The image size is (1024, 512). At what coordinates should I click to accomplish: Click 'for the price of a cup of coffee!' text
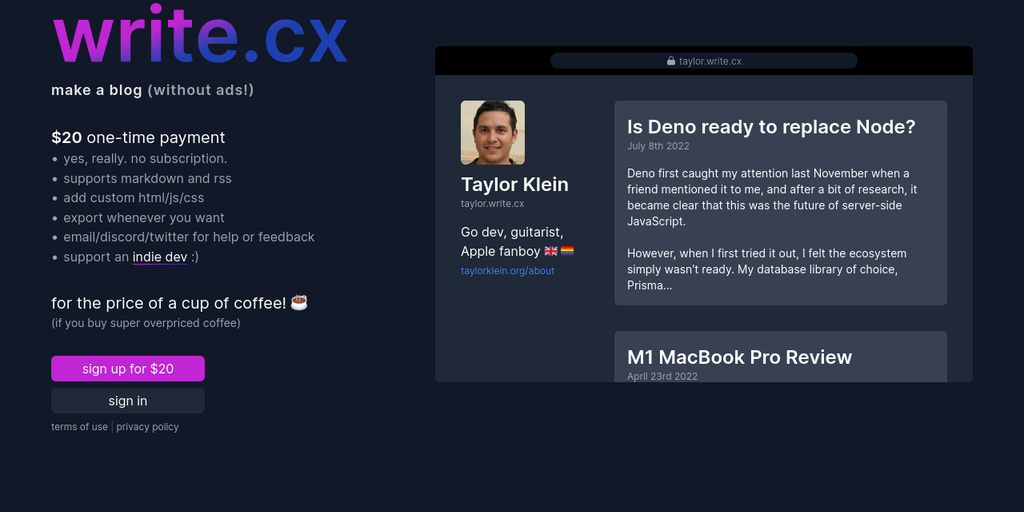pos(169,303)
